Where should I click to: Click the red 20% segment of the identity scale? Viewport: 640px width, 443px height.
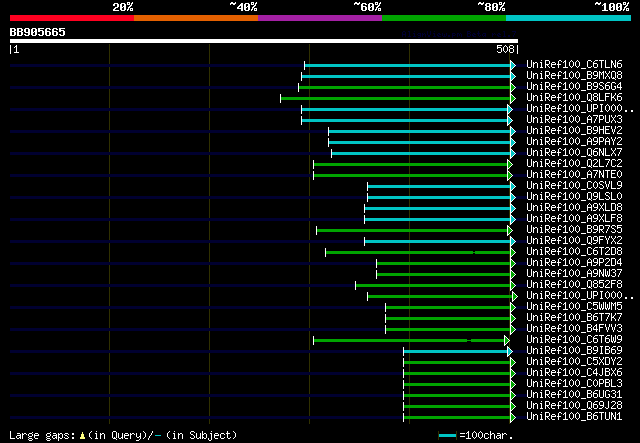pyautogui.click(x=72, y=18)
